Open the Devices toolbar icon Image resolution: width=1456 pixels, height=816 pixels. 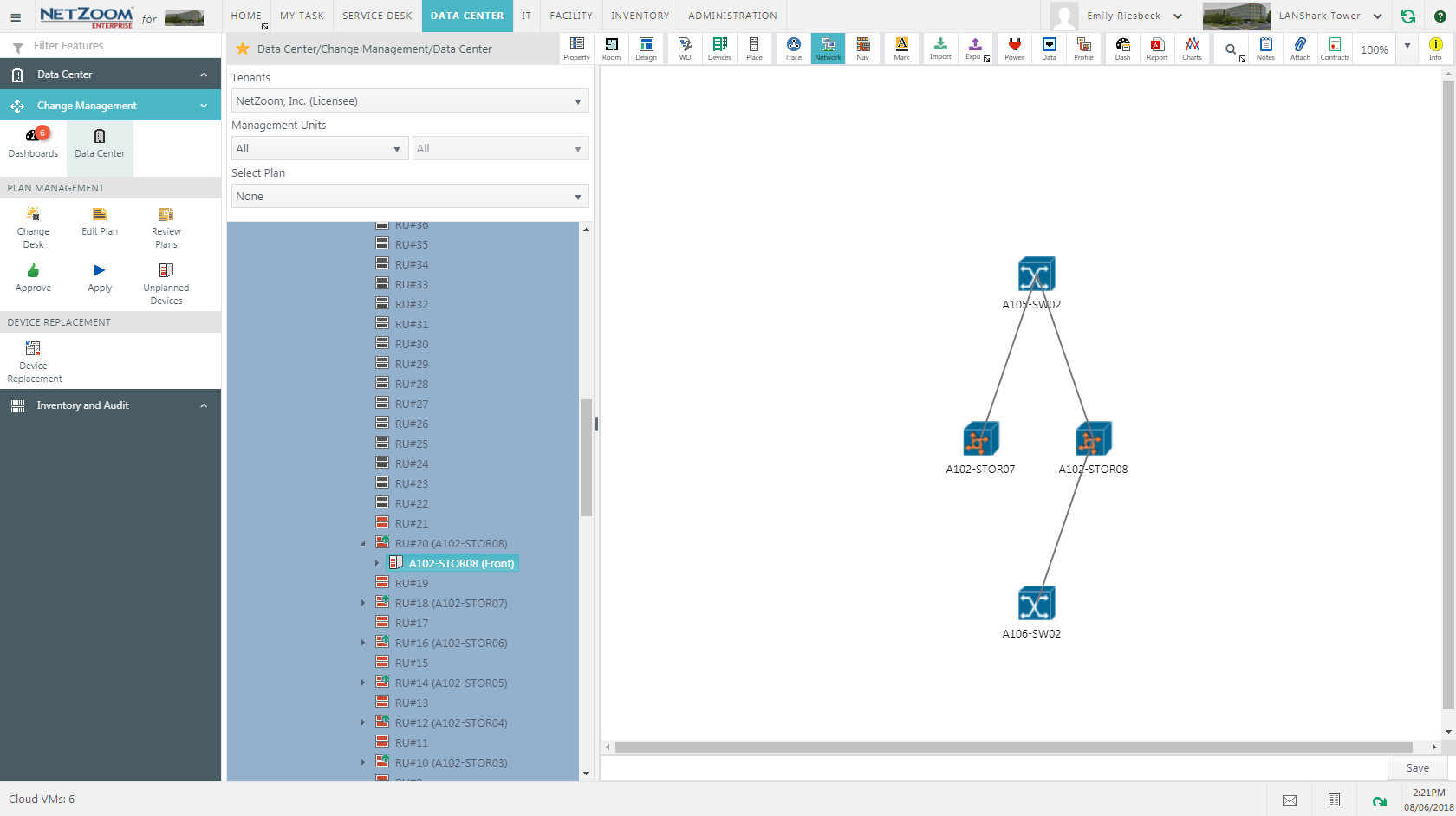(719, 49)
